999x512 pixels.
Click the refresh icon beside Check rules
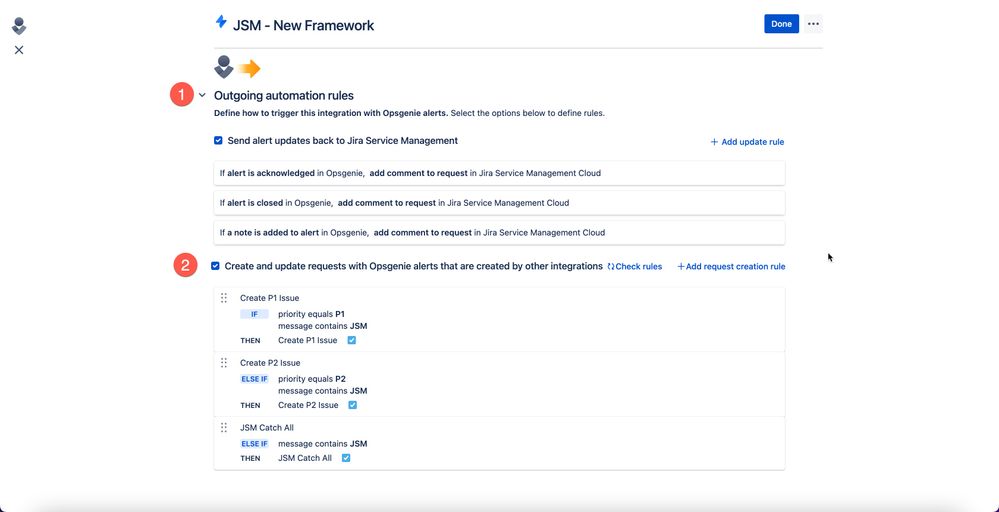point(611,267)
